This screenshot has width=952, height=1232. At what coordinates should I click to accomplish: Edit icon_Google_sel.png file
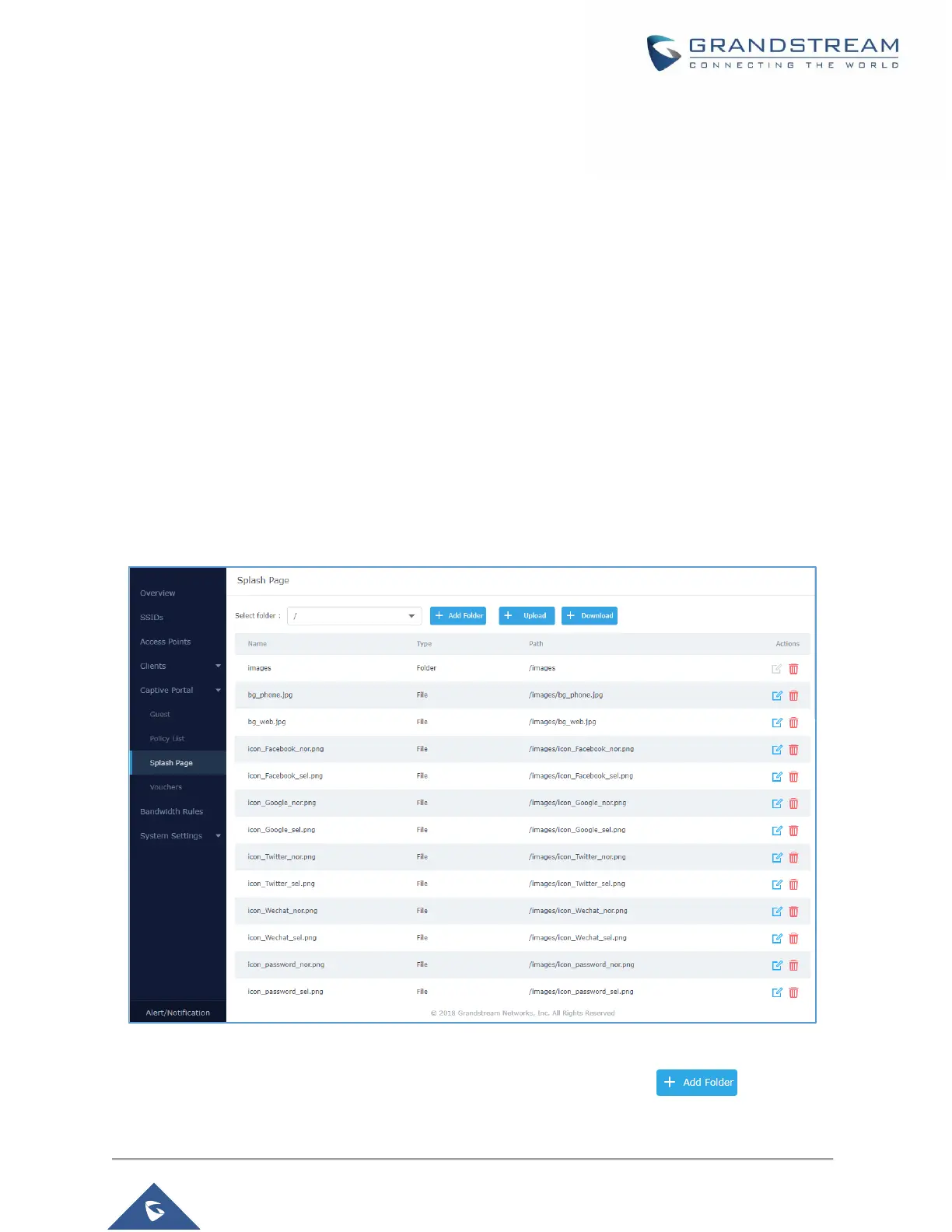coord(776,831)
